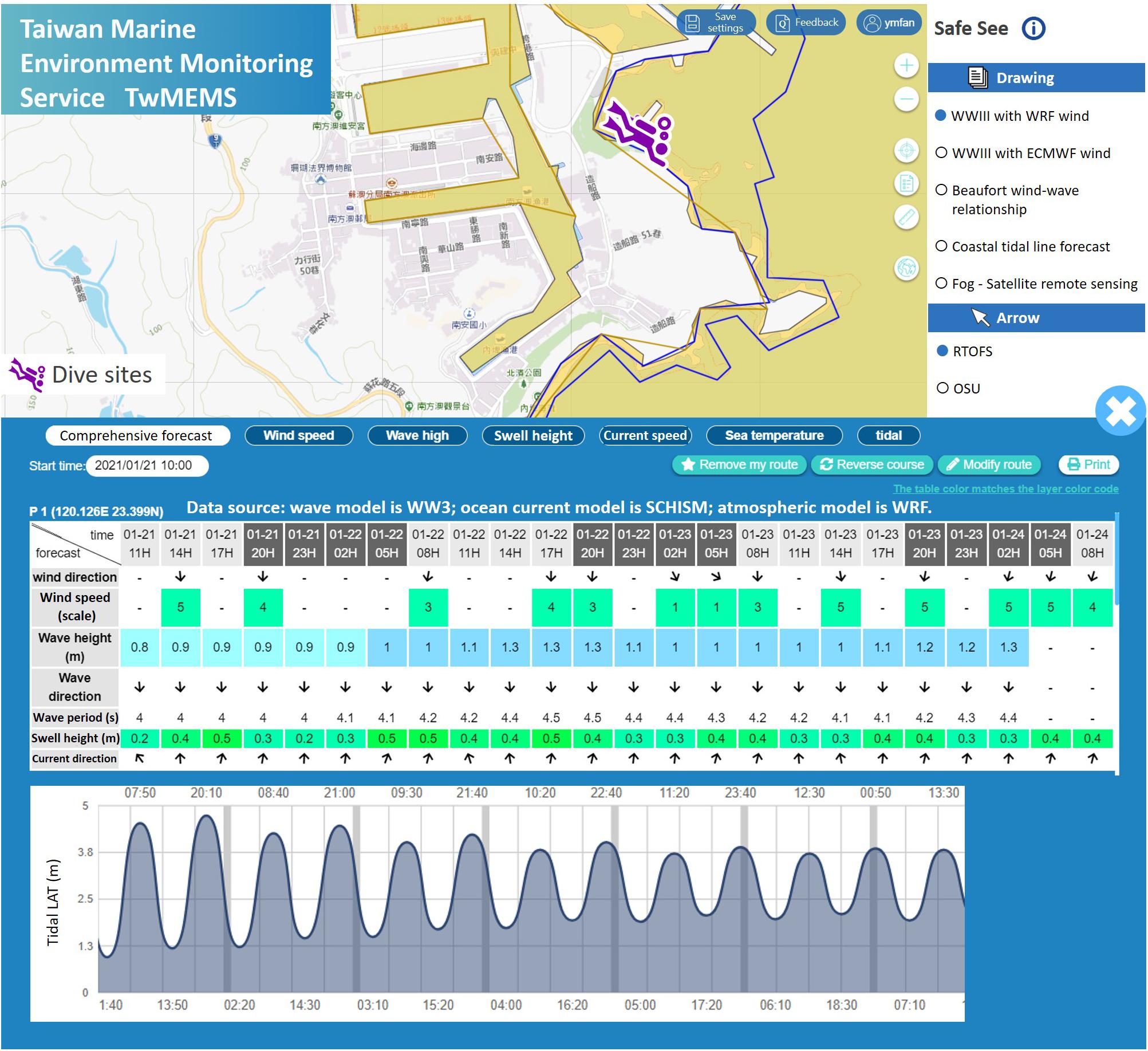Open the list panel icon on map
This screenshot has height=1051, width=1148.
click(x=906, y=184)
